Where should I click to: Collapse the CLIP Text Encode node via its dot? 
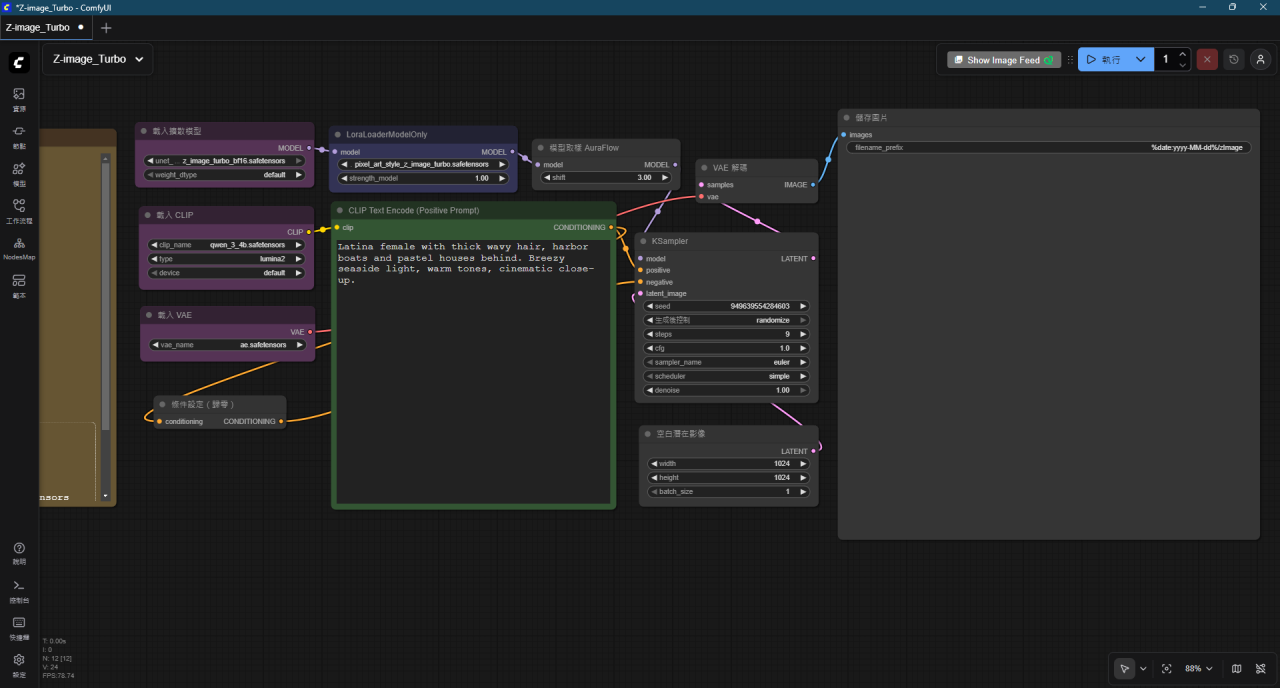[340, 211]
